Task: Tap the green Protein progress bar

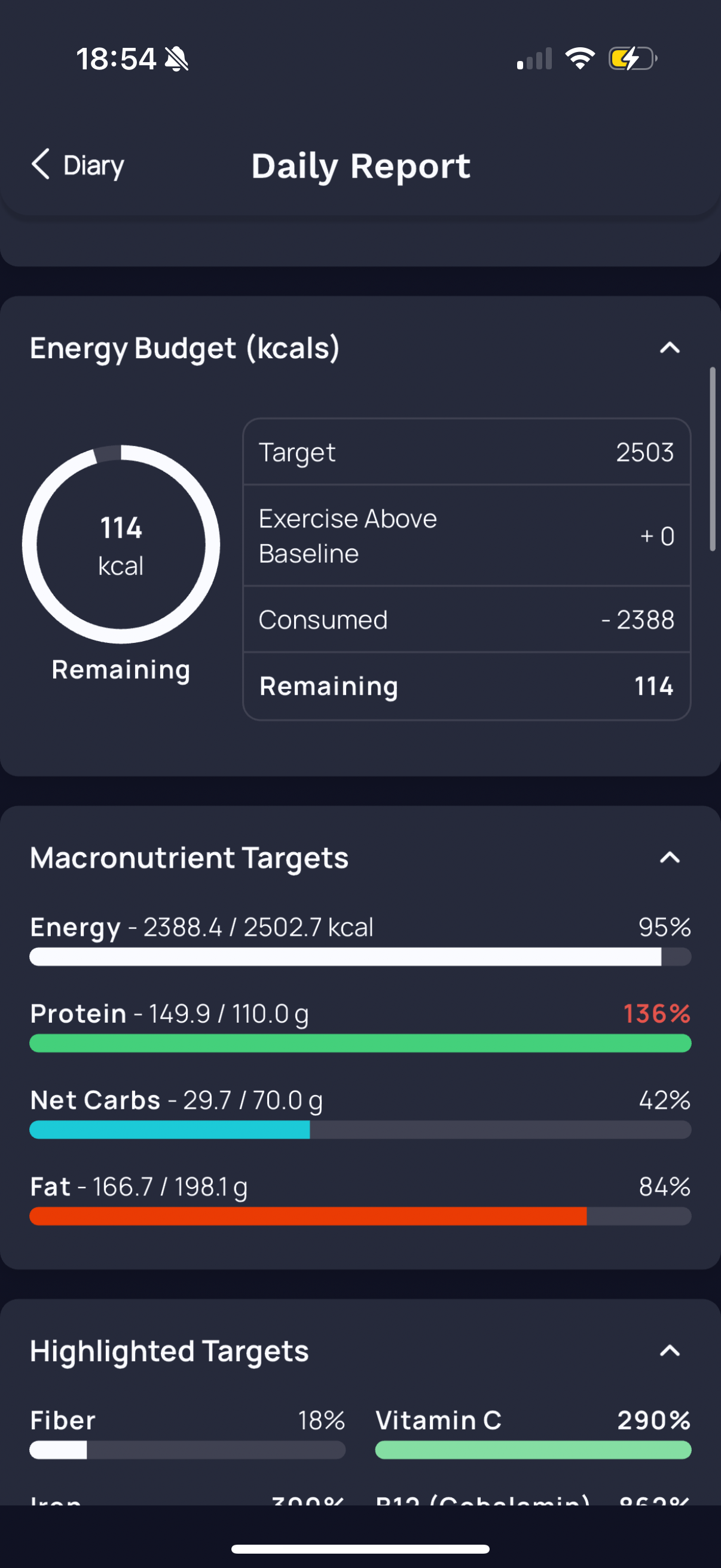Action: tap(360, 1044)
